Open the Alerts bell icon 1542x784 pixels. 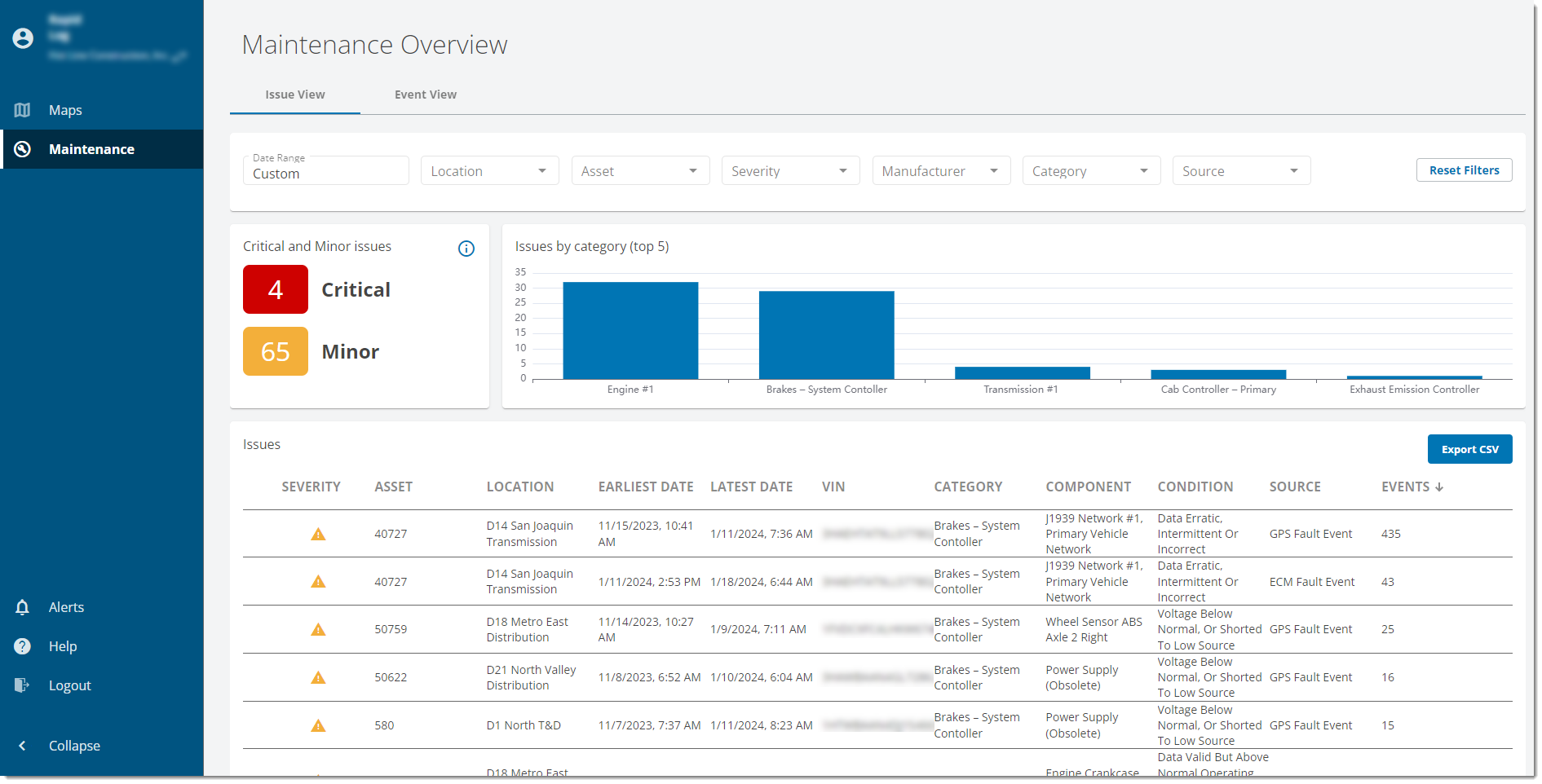coord(23,607)
